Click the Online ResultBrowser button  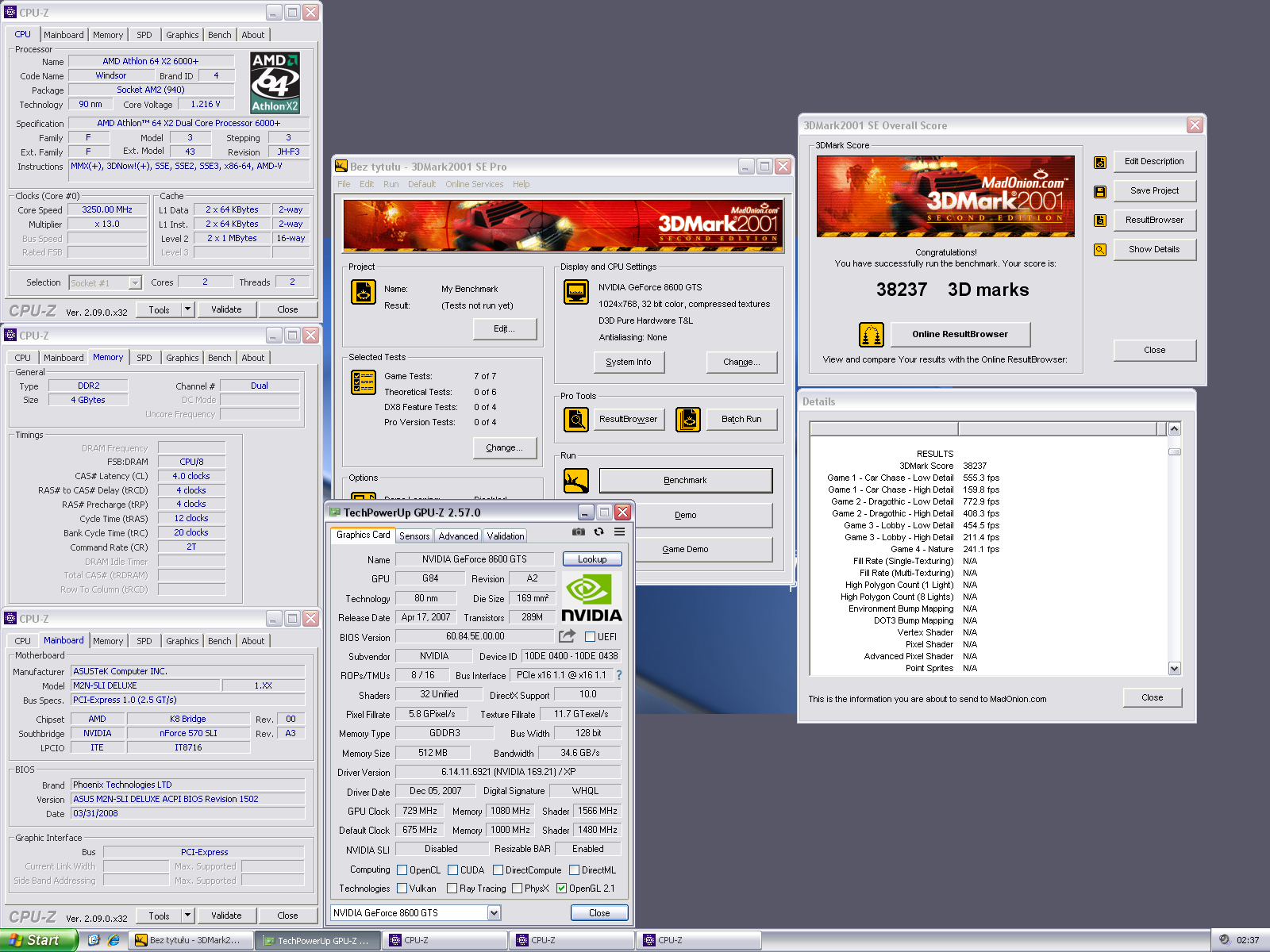[960, 334]
